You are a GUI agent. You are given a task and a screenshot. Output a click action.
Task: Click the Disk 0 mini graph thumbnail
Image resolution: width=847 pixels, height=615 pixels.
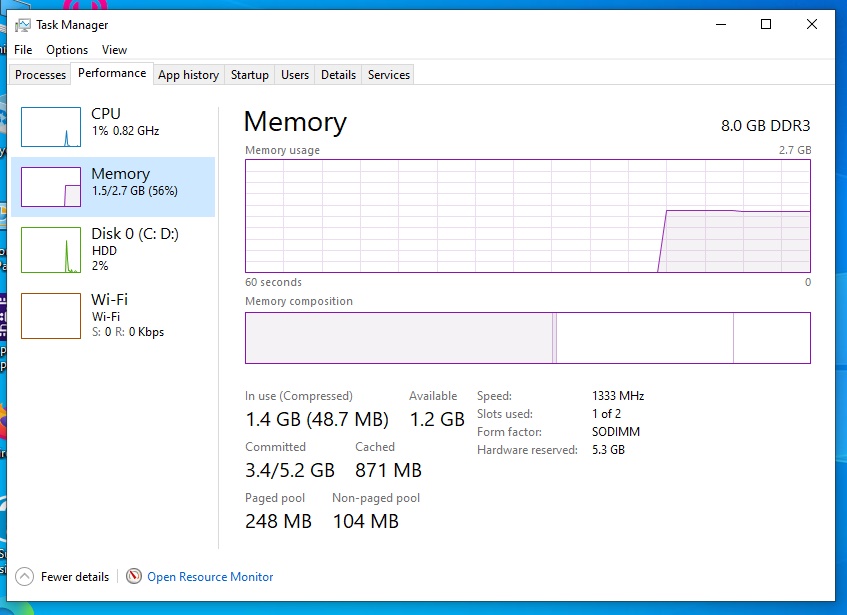coord(51,250)
